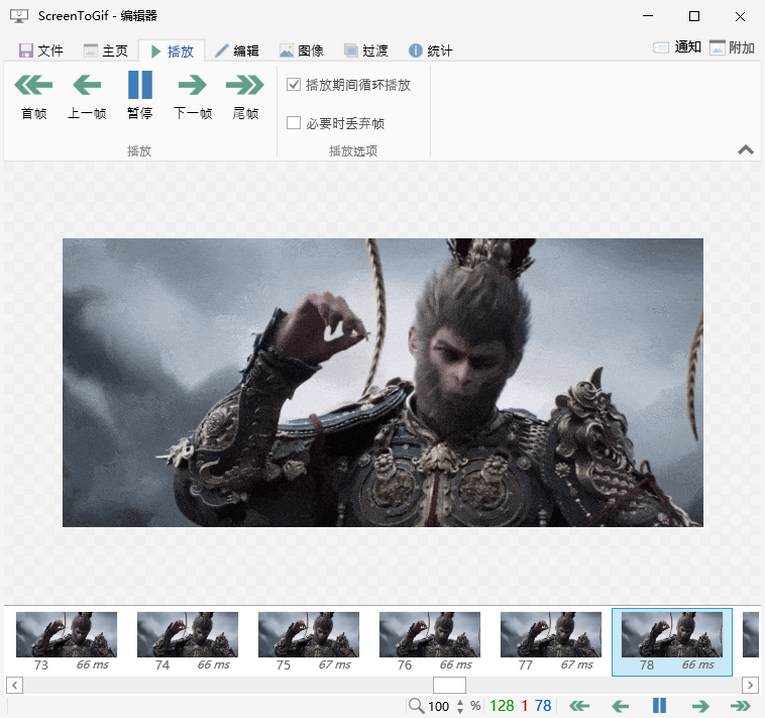This screenshot has width=765, height=718.
Task: Click the preview image of the frame
Action: (x=382, y=382)
